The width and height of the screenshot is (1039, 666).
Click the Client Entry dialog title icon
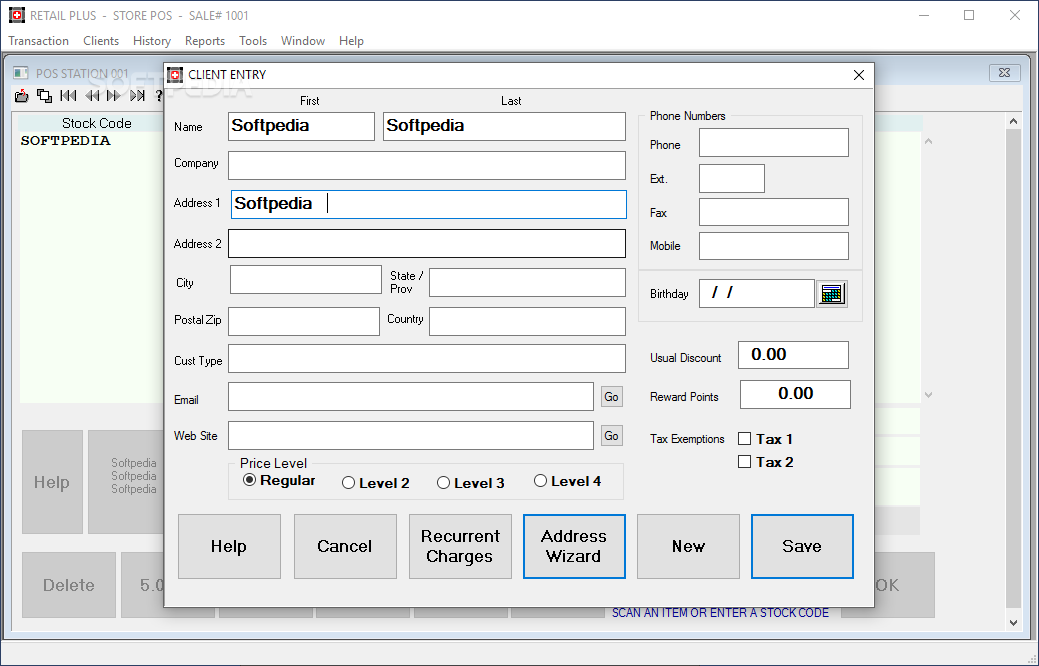[x=175, y=74]
